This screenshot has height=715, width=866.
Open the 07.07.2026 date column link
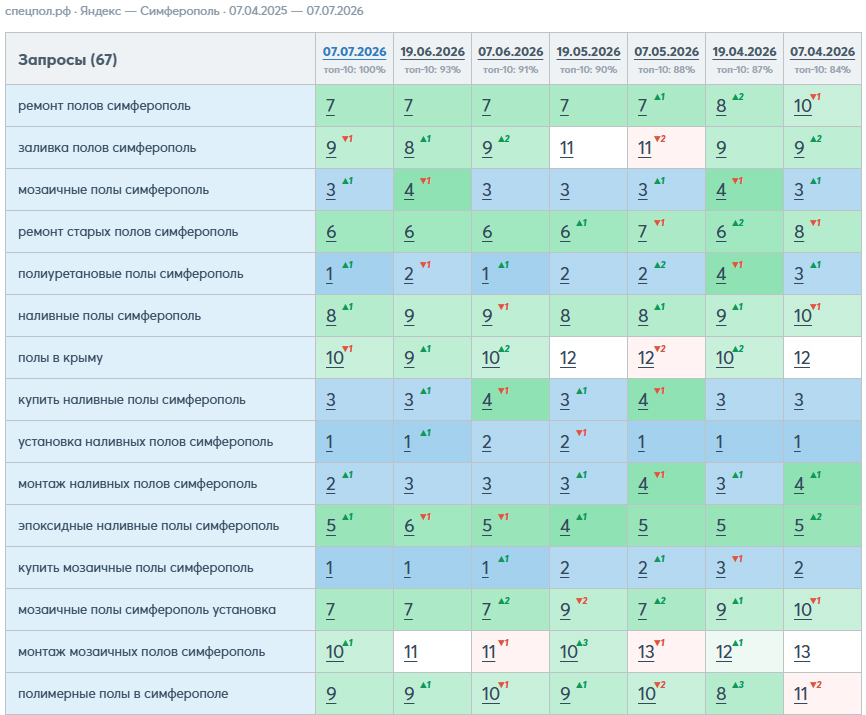pos(354,51)
